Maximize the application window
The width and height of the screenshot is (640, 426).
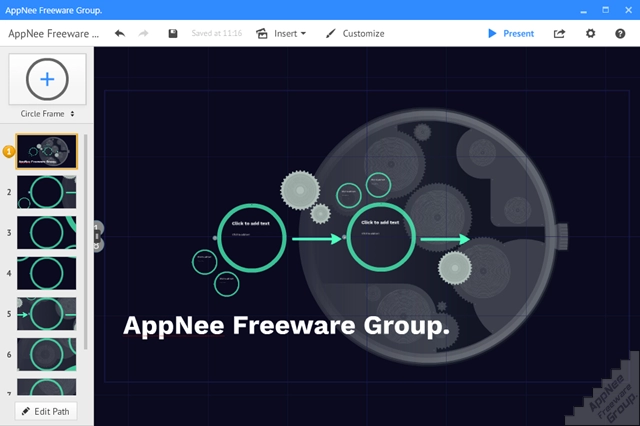tap(606, 10)
